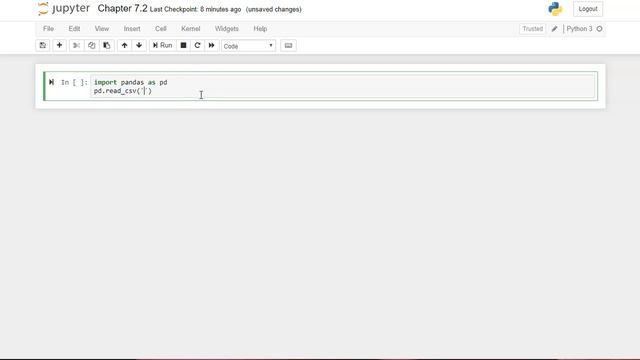Run the current cell
Screen dimensions: 640x360
pos(162,45)
